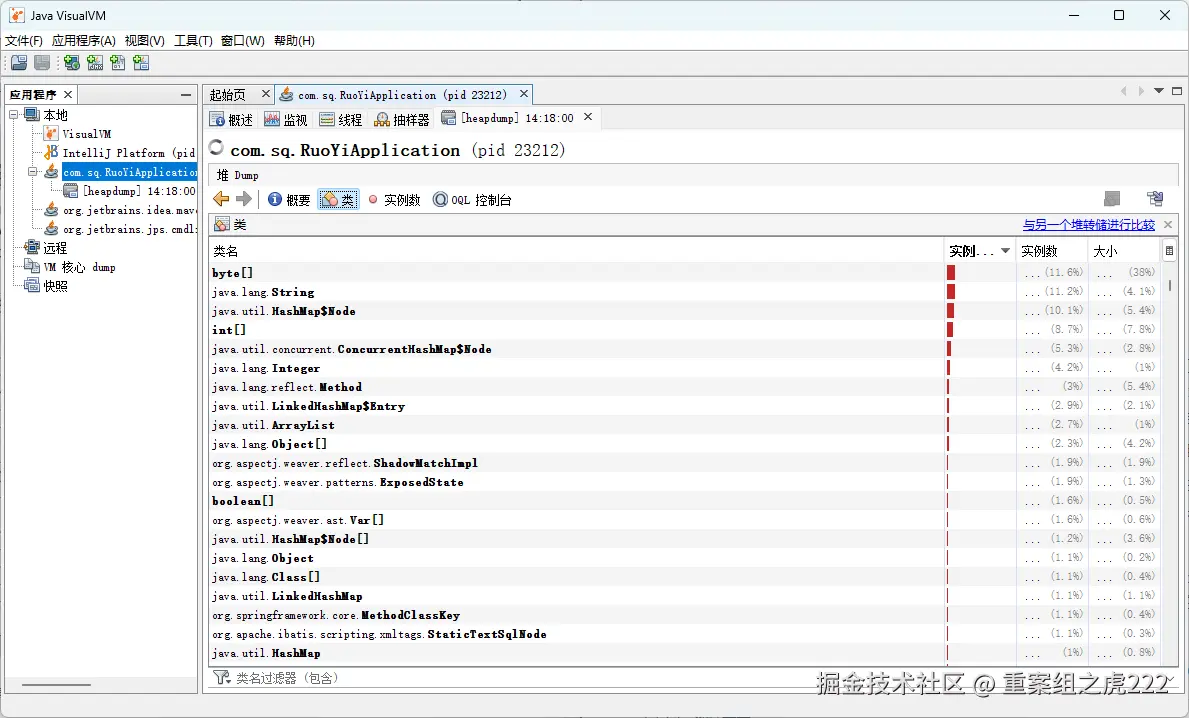Click the 实例数 column header
Screen dimensions: 1189x718
tap(1051, 251)
